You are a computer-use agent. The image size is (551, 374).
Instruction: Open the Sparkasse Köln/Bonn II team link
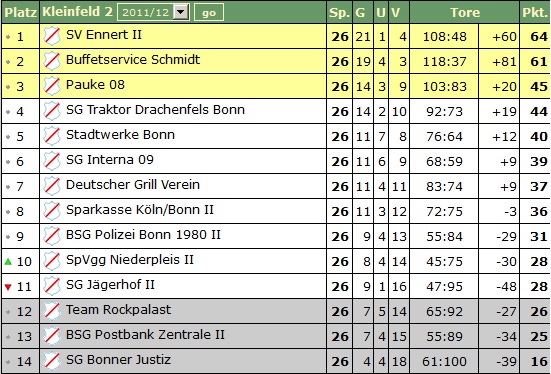140,209
